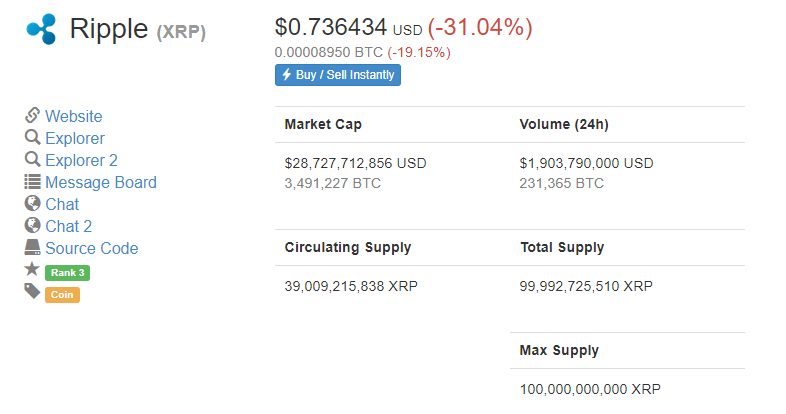The width and height of the screenshot is (786, 414).
Task: Click the list icon beside Message Board
Action: [32, 181]
